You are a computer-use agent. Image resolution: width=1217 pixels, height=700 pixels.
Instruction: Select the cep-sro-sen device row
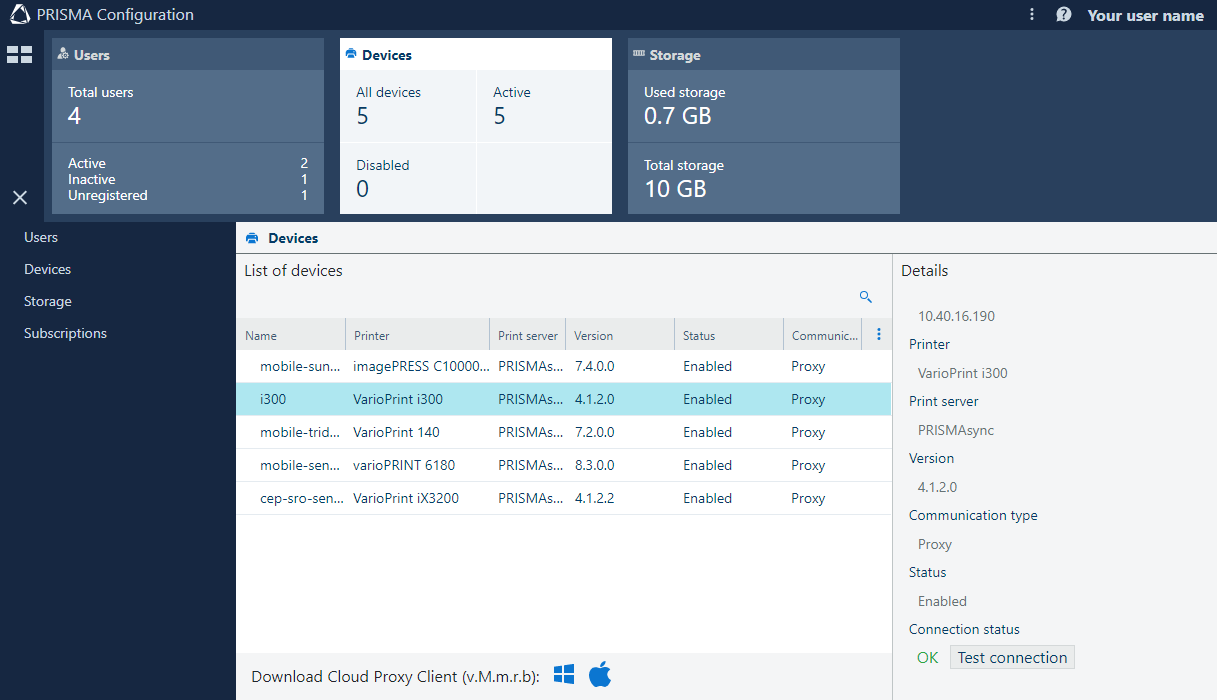[x=564, y=498]
